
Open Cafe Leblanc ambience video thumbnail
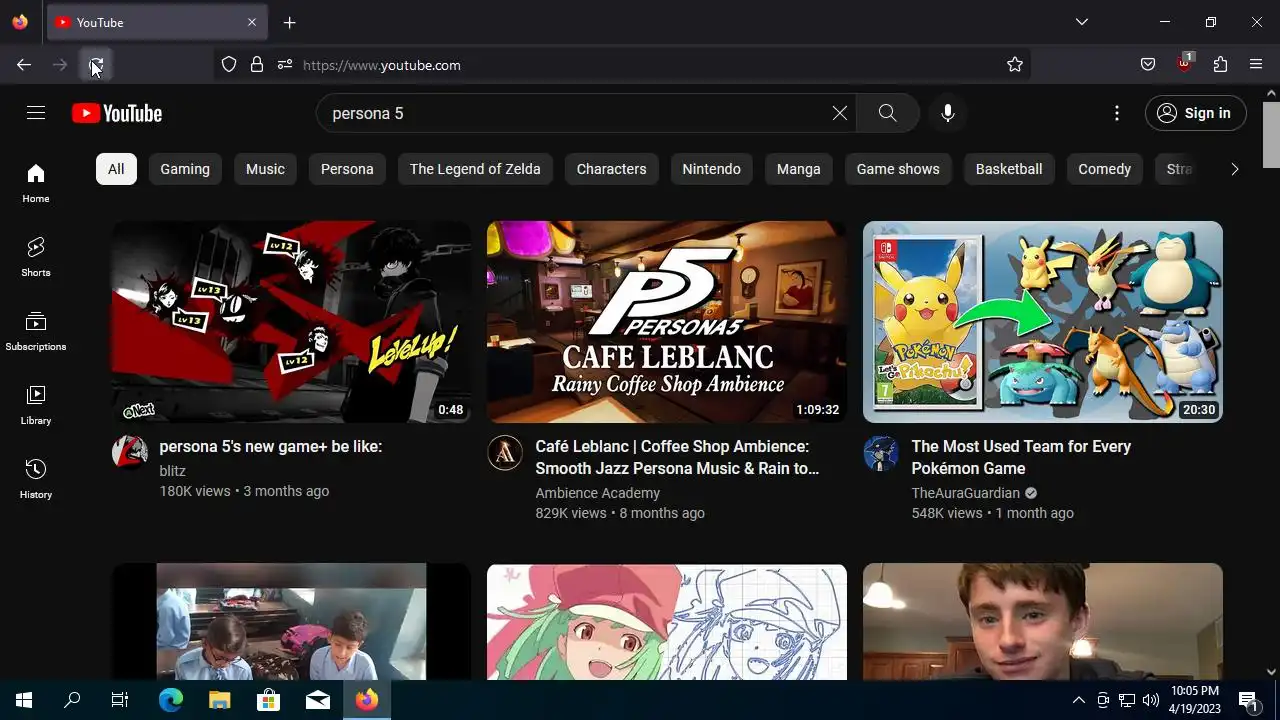click(x=667, y=322)
